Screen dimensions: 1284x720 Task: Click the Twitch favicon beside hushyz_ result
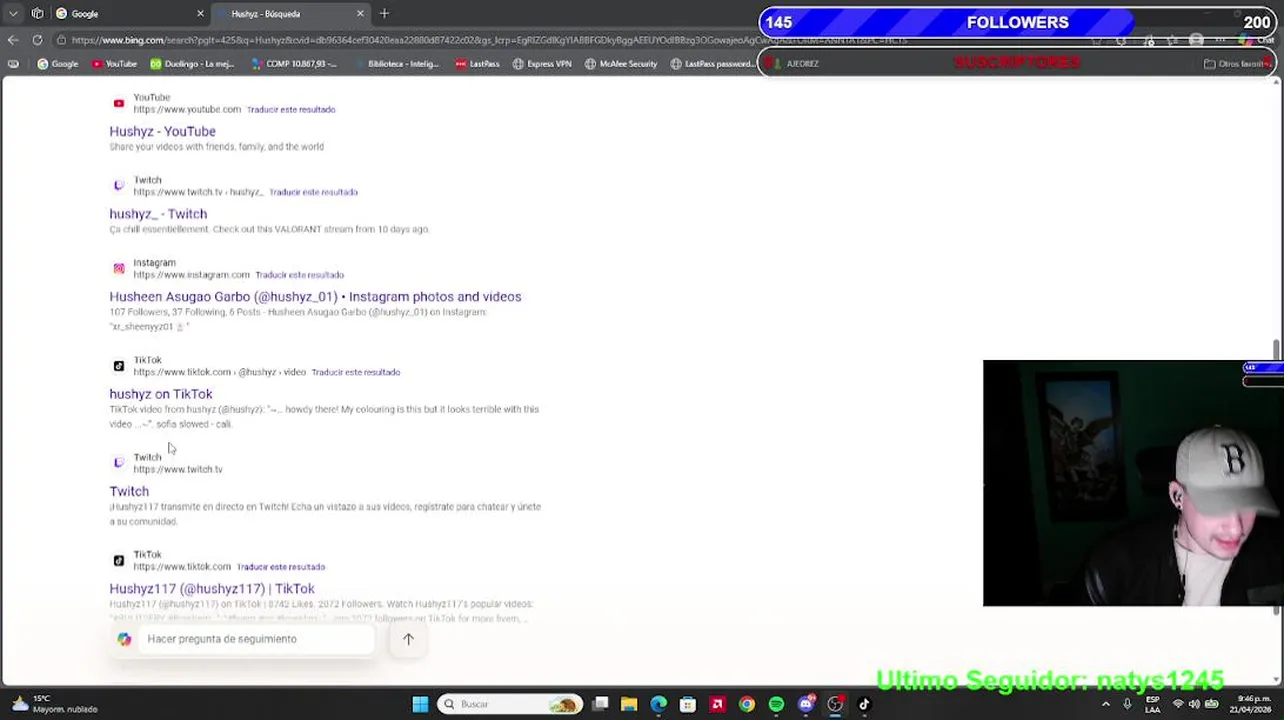pos(119,186)
